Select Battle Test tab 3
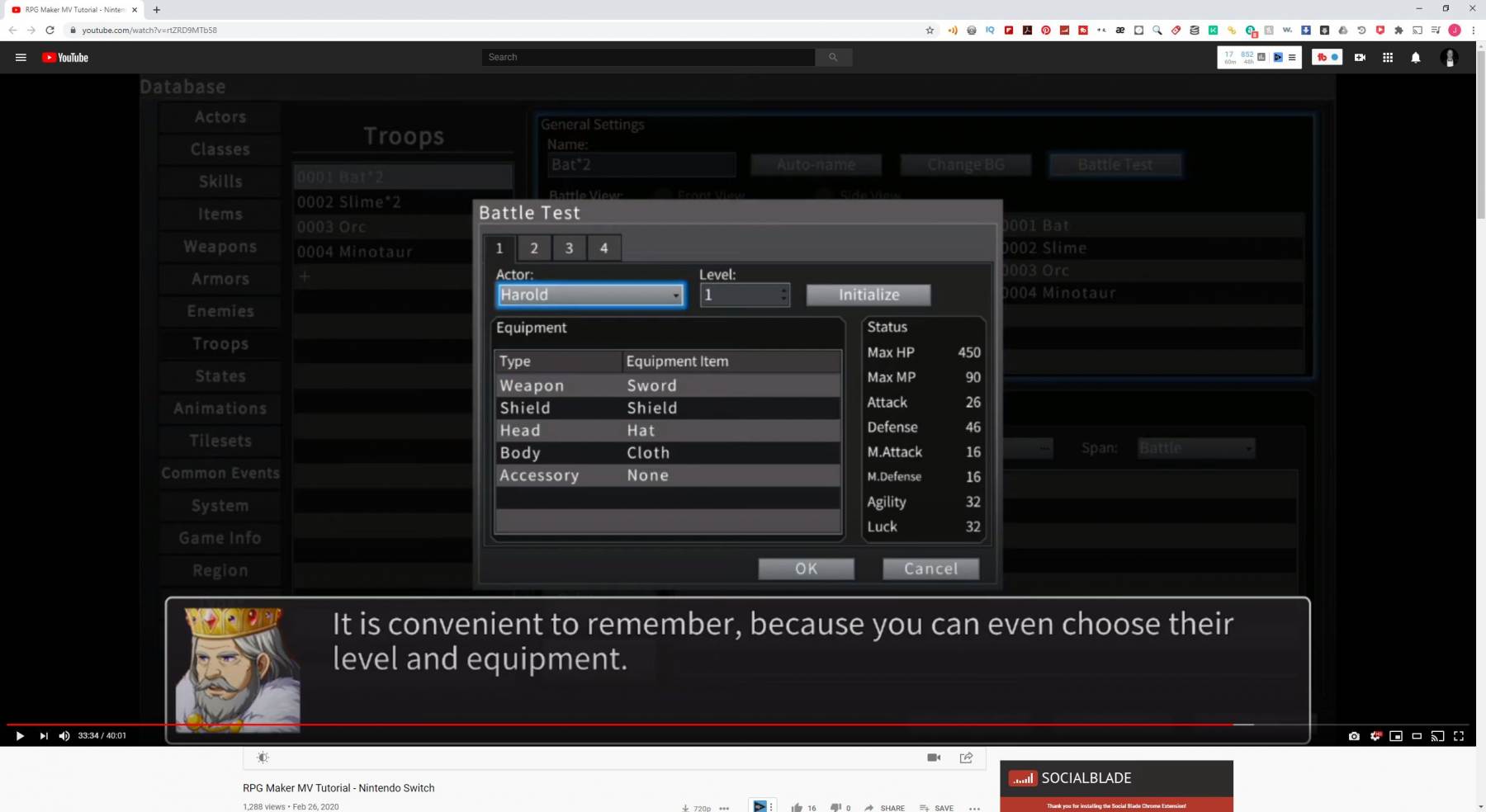The image size is (1486, 812). (569, 248)
